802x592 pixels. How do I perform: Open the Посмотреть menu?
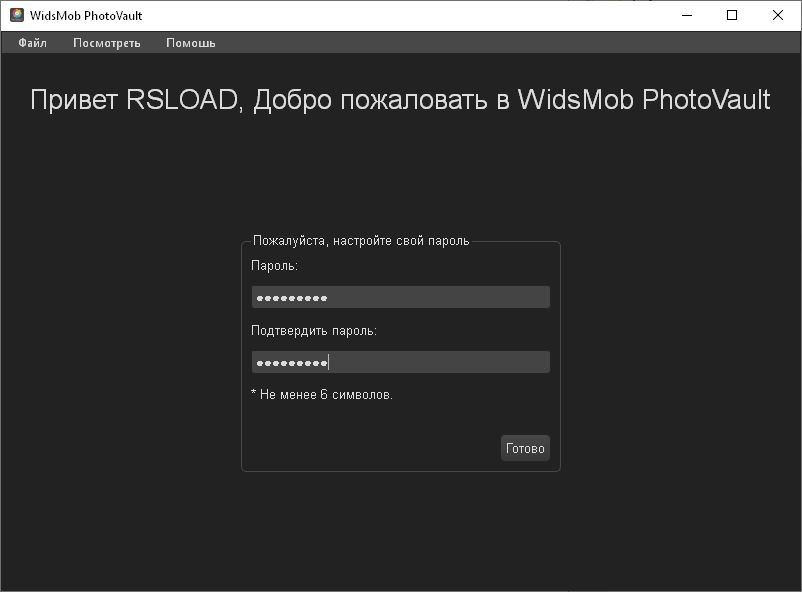(106, 43)
